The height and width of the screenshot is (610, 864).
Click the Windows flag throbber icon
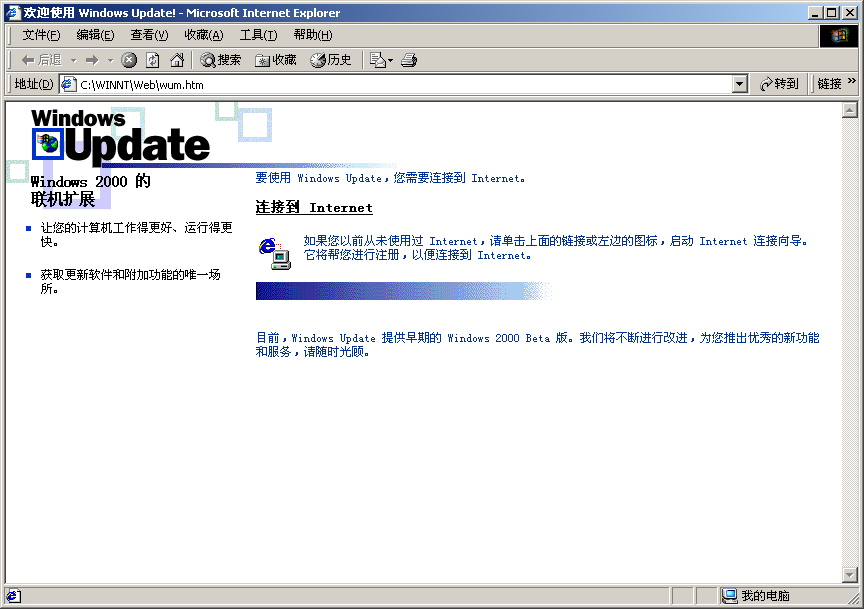pos(838,36)
